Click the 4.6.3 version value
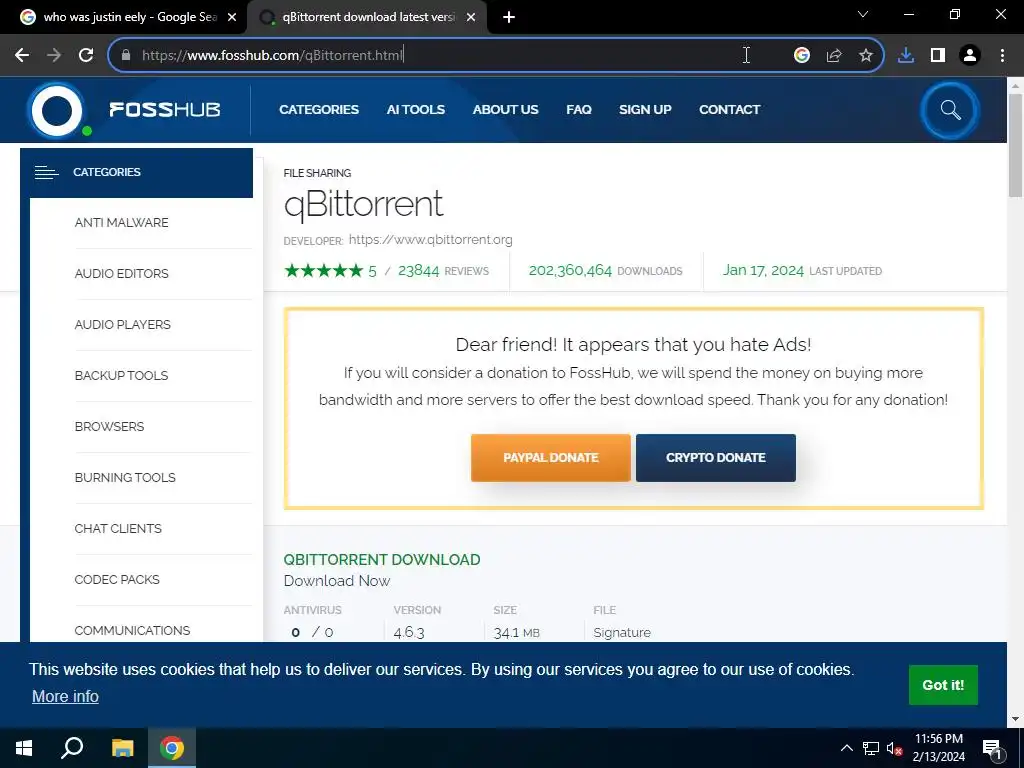This screenshot has height=768, width=1024. (x=409, y=632)
